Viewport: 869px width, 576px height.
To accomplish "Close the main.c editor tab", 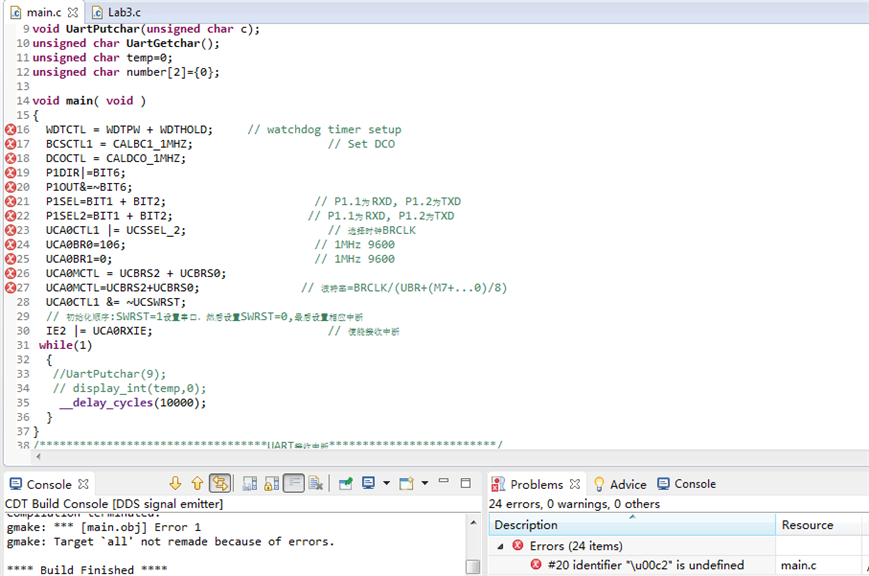I will pyautogui.click(x=73, y=12).
